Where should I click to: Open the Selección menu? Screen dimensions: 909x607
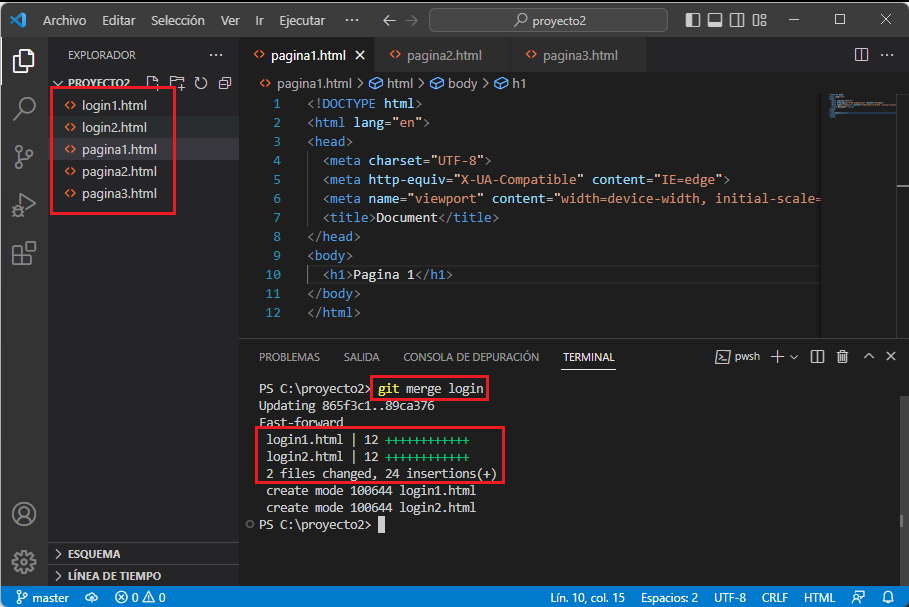click(x=177, y=20)
